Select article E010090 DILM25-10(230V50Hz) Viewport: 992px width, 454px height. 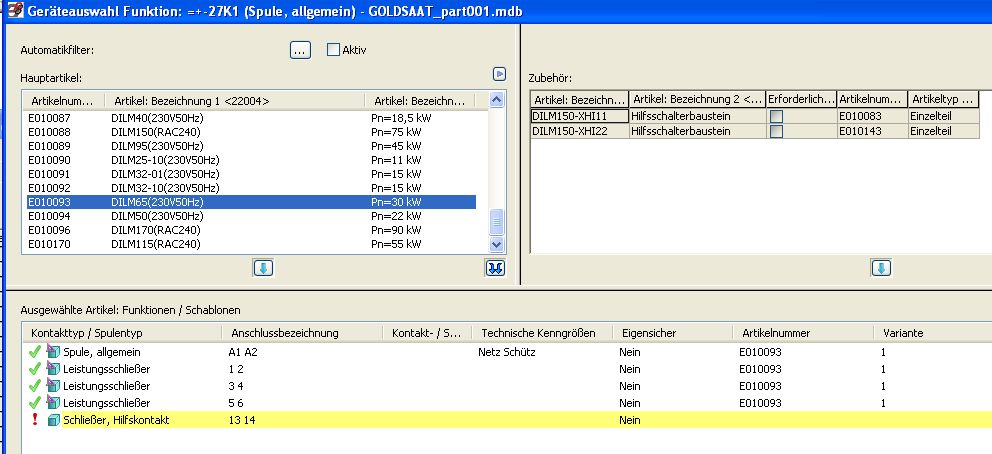(251, 160)
